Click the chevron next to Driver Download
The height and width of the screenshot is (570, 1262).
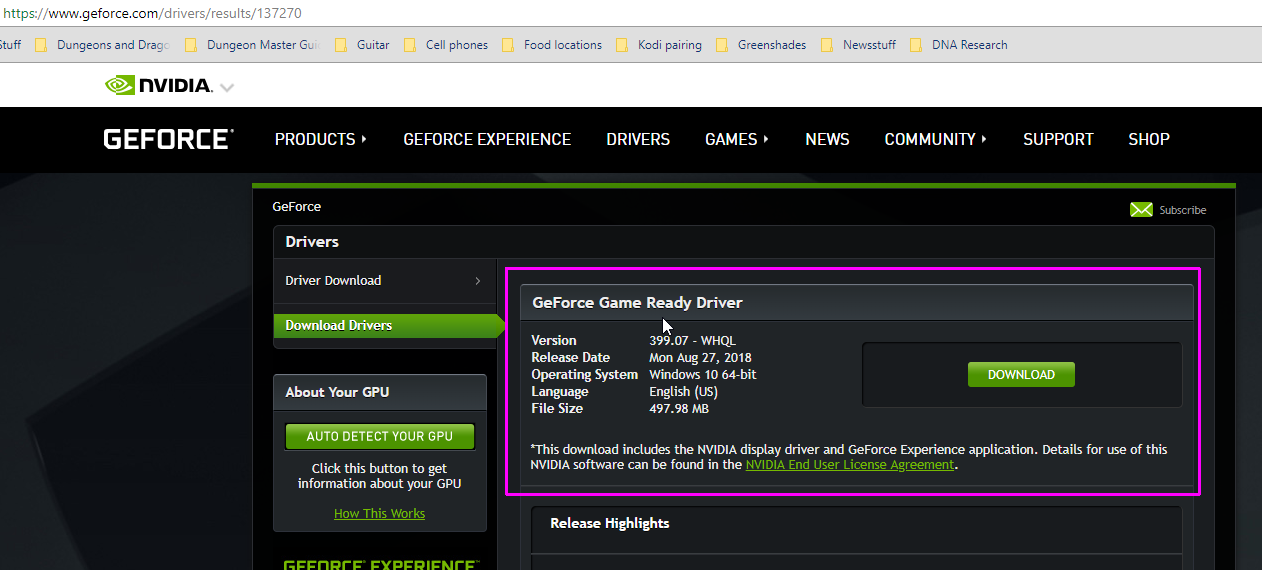478,281
